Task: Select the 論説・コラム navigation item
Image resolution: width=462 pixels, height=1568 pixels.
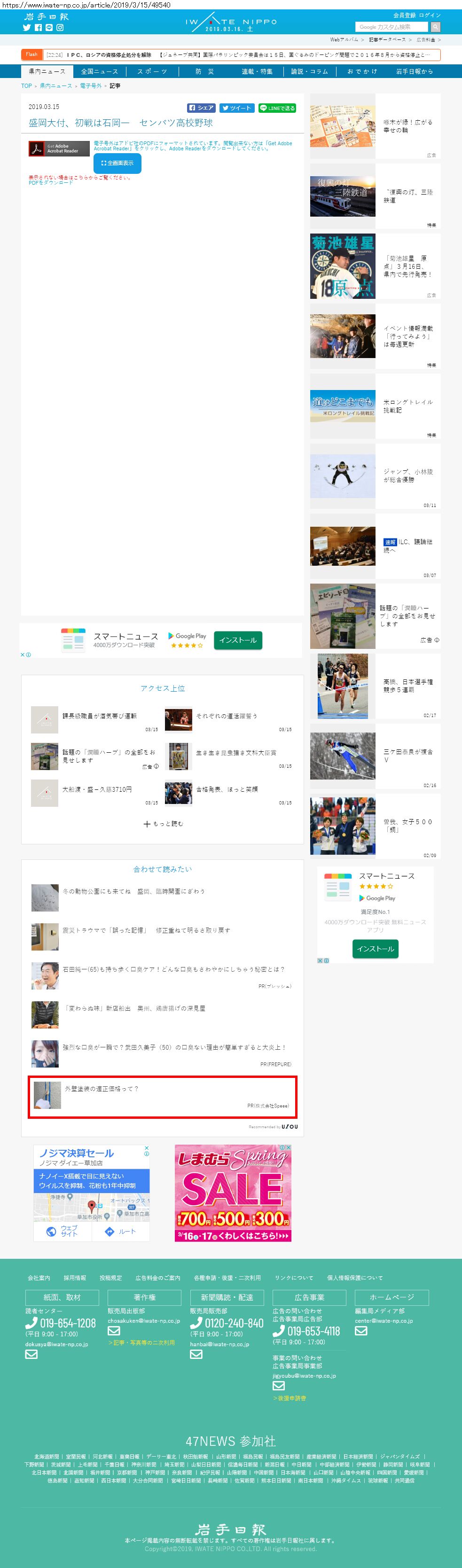Action: (309, 71)
